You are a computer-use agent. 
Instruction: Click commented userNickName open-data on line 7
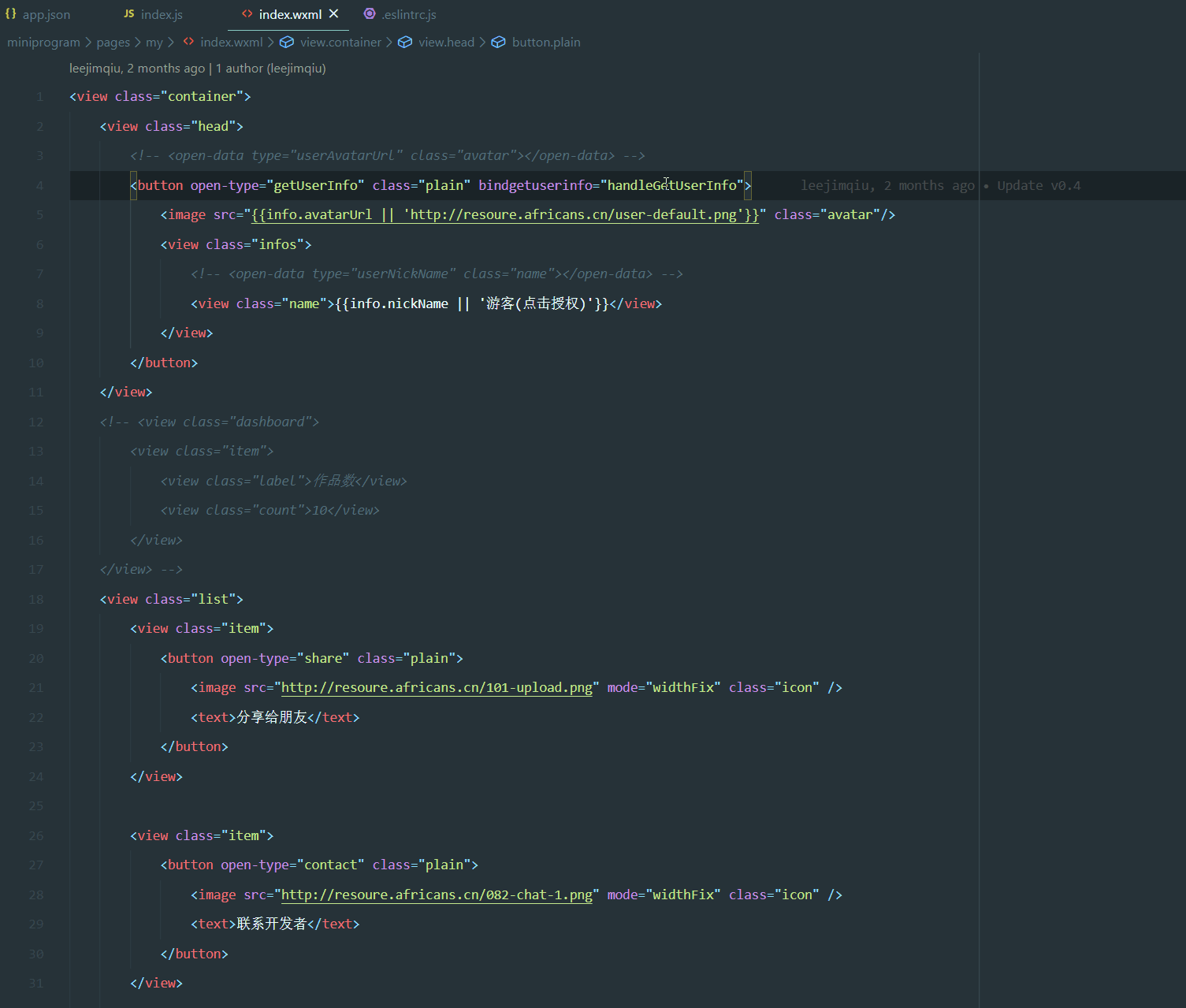pyautogui.click(x=437, y=273)
